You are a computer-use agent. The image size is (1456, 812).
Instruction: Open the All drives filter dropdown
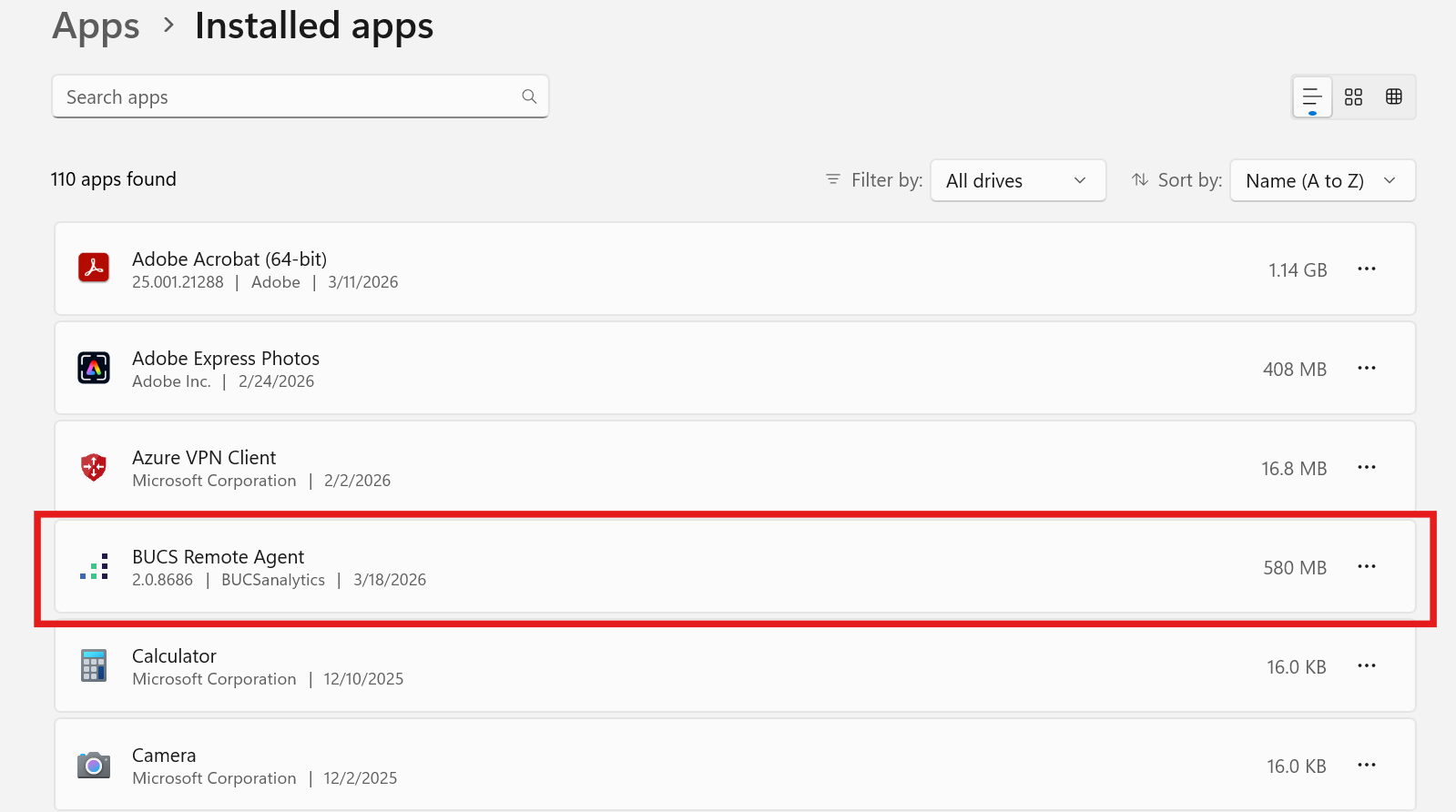click(1017, 180)
